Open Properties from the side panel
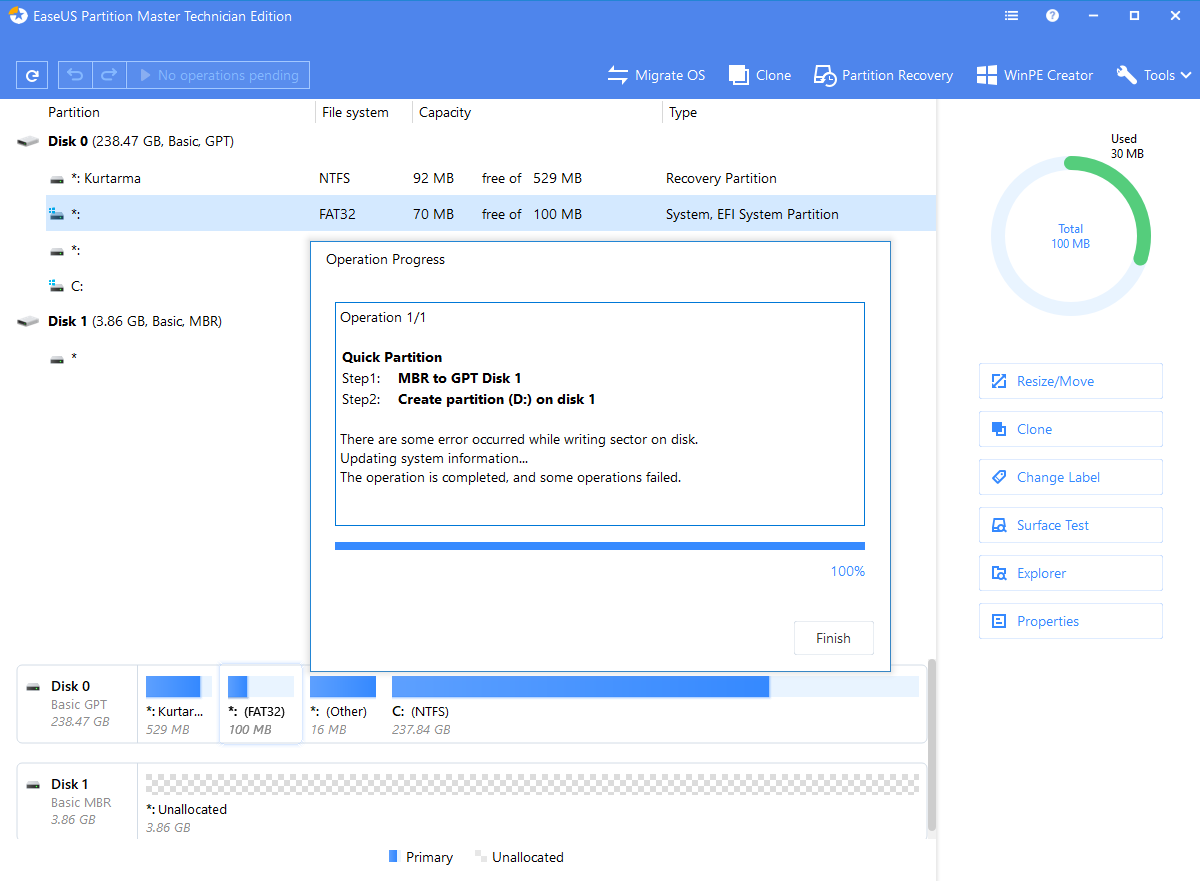The width and height of the screenshot is (1200, 881). point(1070,621)
